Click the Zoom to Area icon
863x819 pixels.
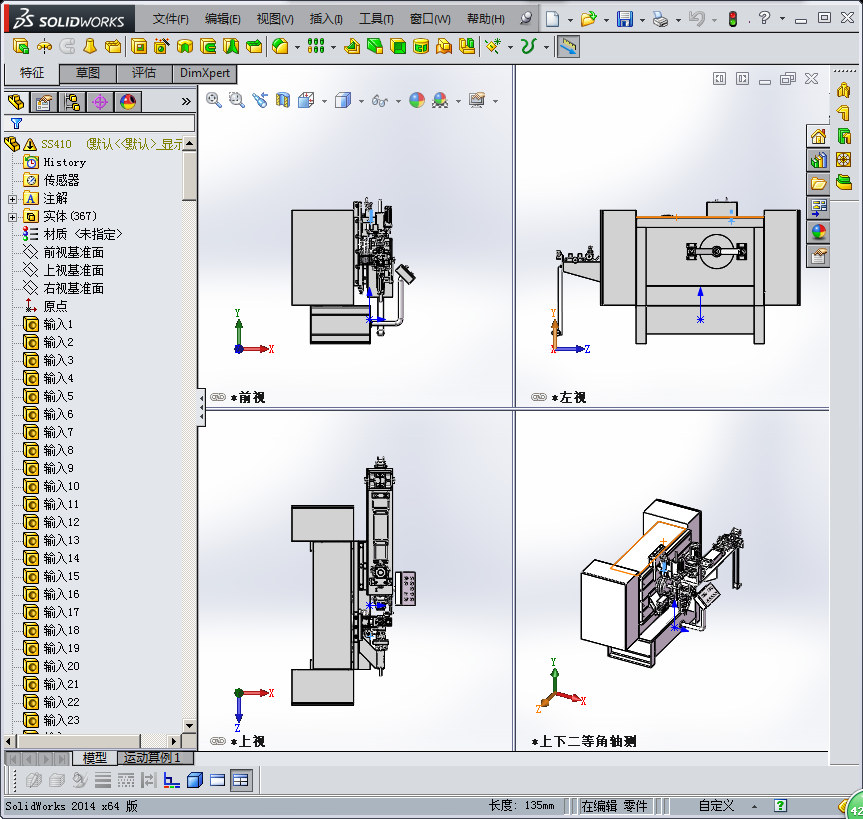[x=237, y=100]
